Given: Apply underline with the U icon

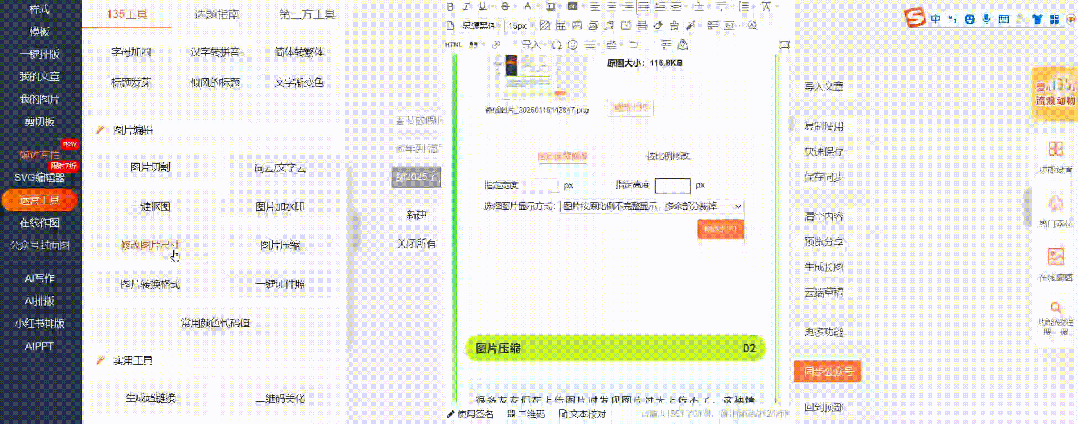Looking at the screenshot, I should pyautogui.click(x=483, y=6).
